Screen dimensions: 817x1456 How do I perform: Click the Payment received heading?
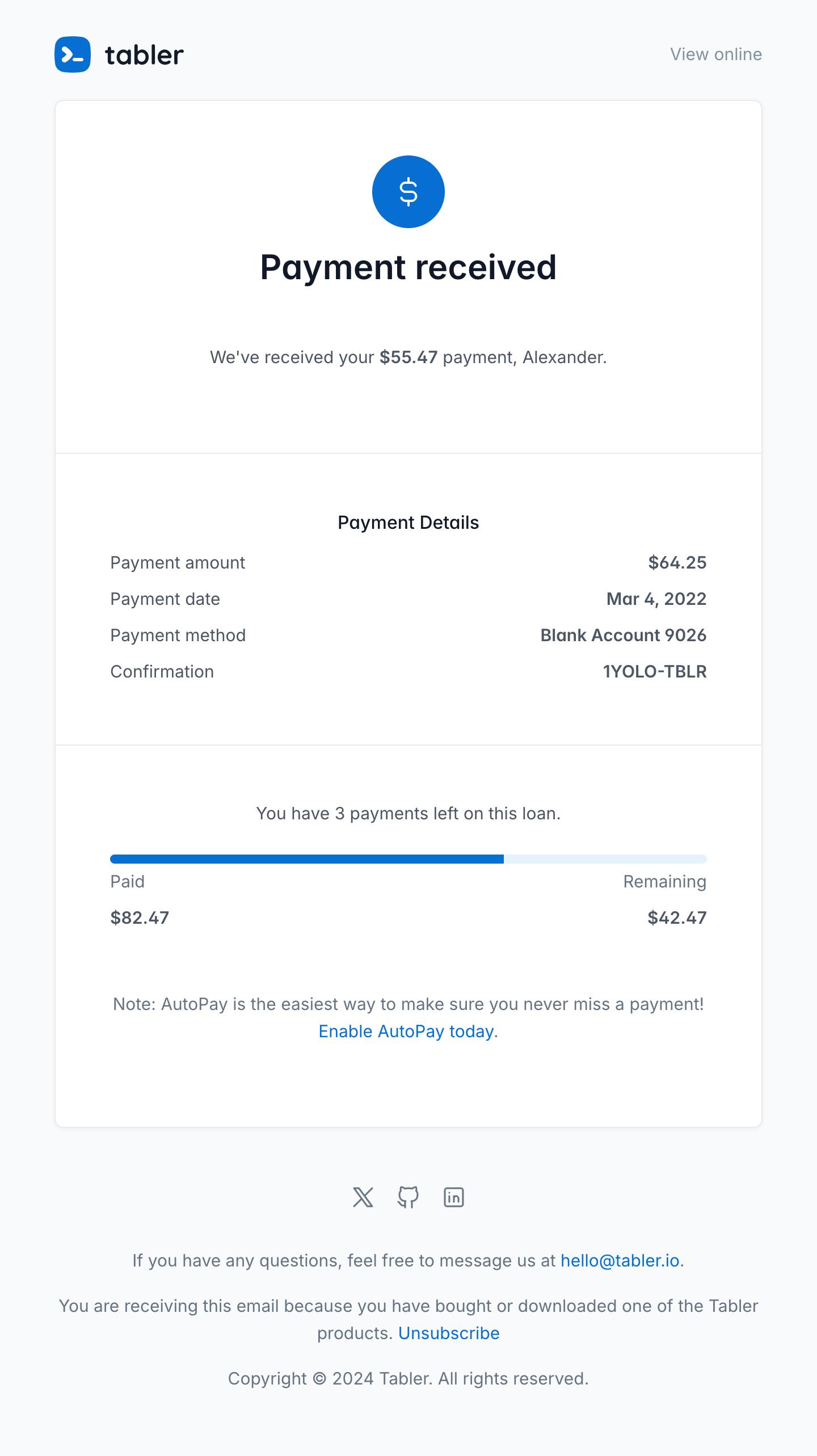pos(408,267)
